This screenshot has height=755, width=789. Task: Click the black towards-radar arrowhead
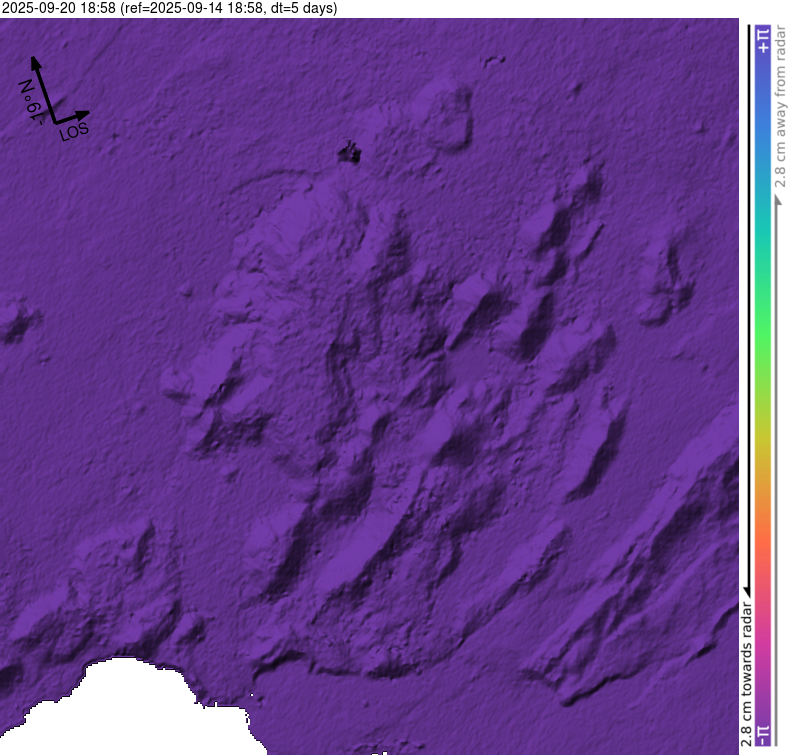747,590
